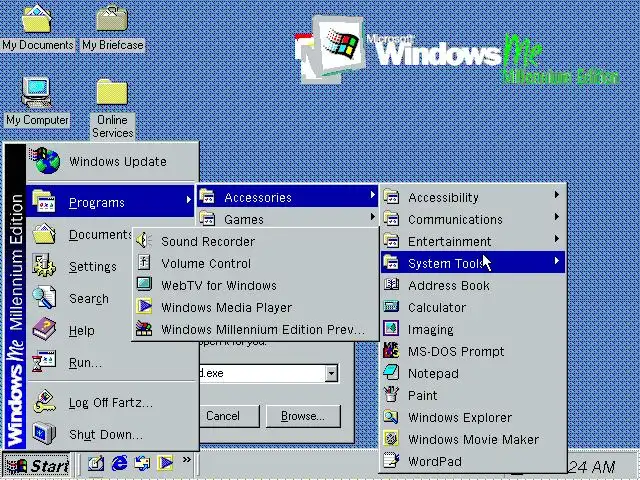
Task: Click the Notepad icon
Action: (x=391, y=373)
